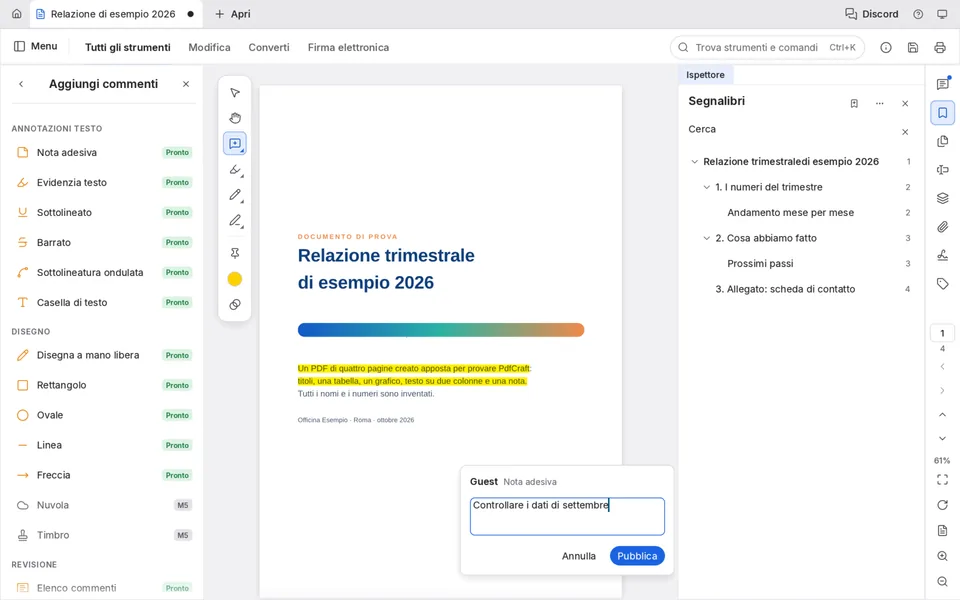Select the add comment note tool
This screenshot has height=600, width=960.
tap(235, 143)
